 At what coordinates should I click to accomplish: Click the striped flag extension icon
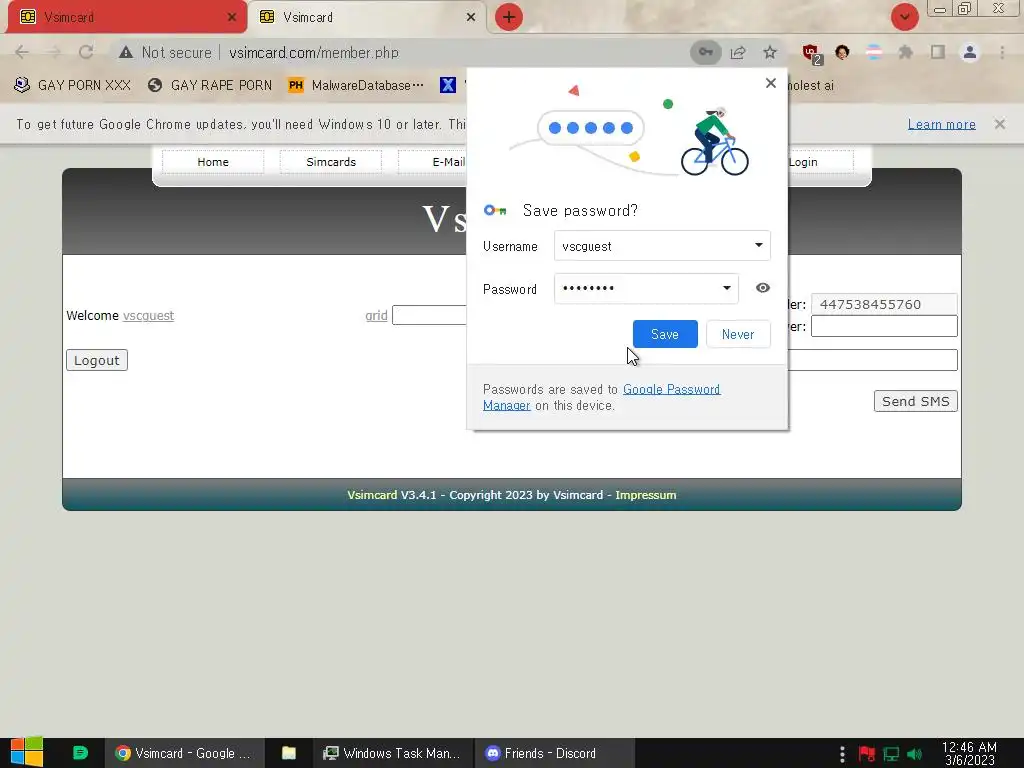click(x=874, y=52)
